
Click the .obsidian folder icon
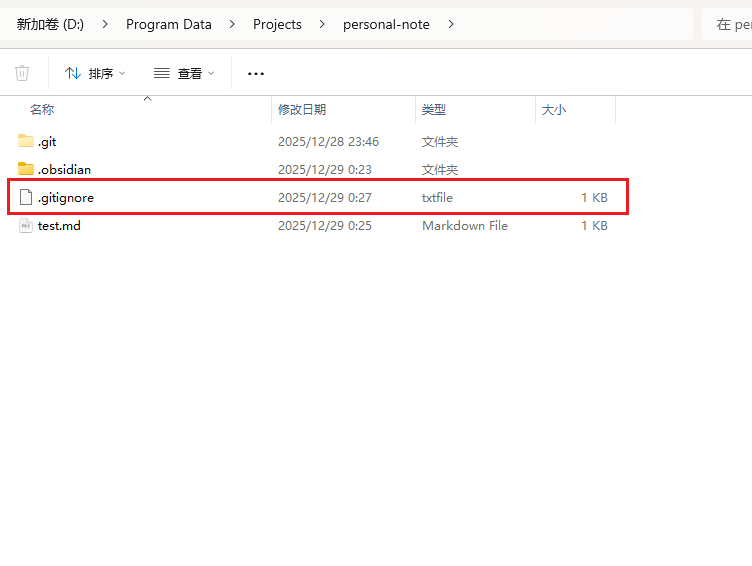tap(26, 169)
